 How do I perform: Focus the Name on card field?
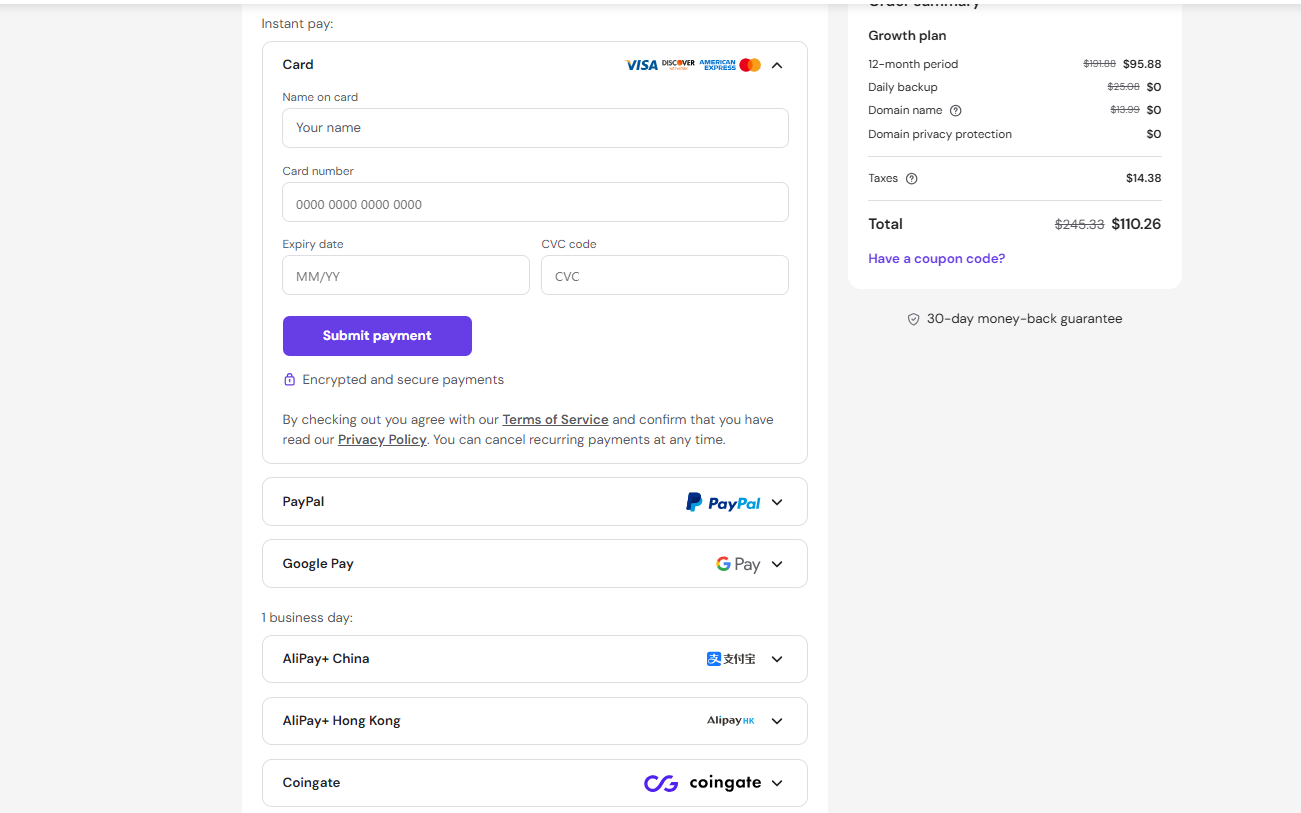click(x=535, y=128)
